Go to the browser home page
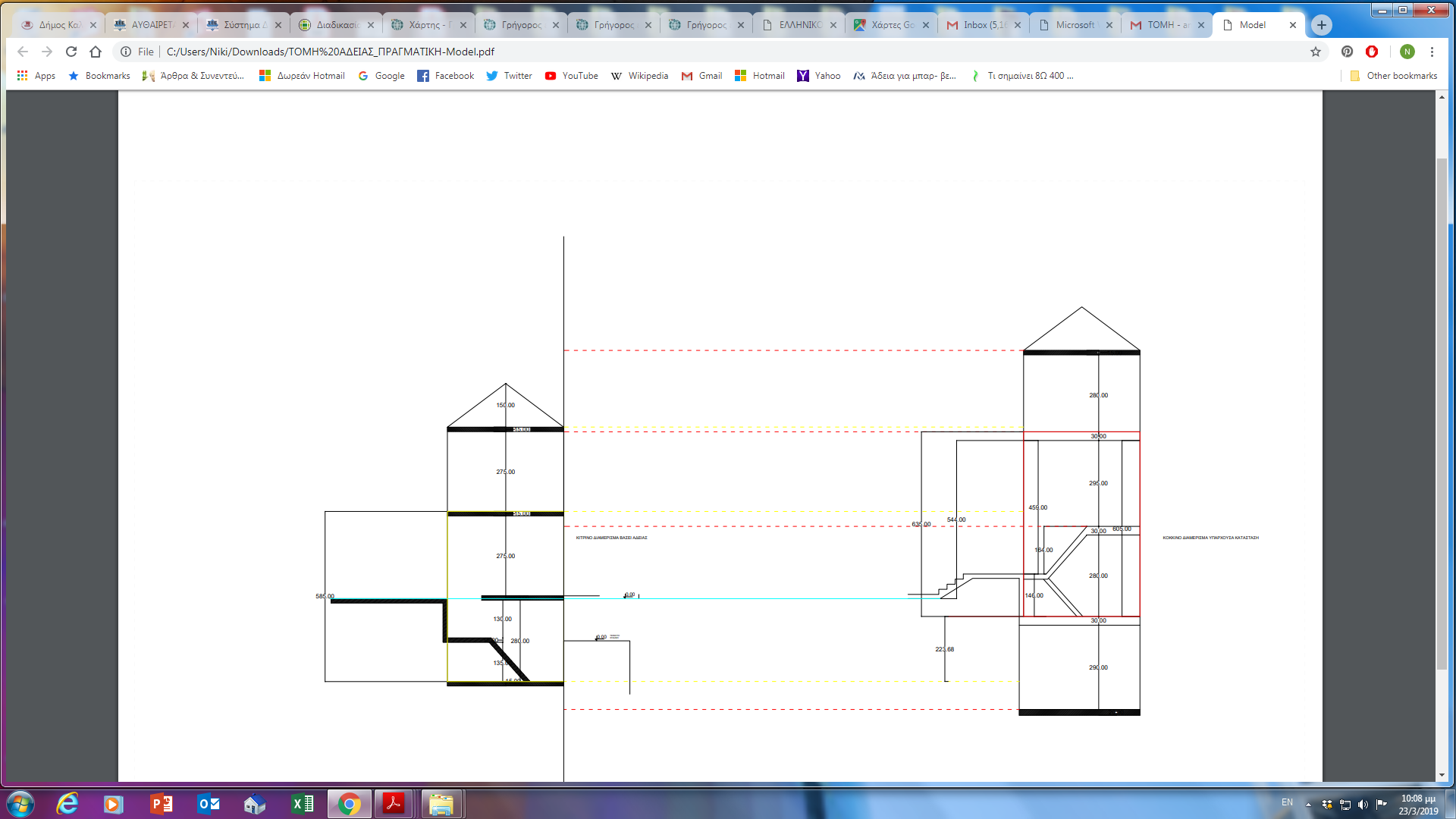The width and height of the screenshot is (1456, 819). pos(96,52)
